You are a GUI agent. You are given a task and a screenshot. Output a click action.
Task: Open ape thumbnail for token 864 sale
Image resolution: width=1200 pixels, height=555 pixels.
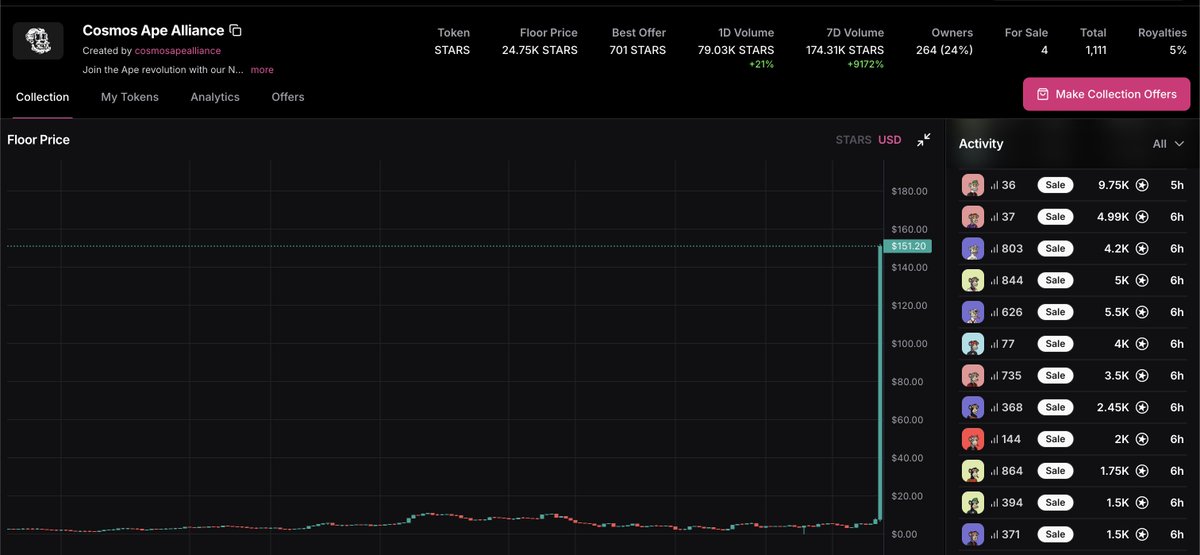coord(973,471)
